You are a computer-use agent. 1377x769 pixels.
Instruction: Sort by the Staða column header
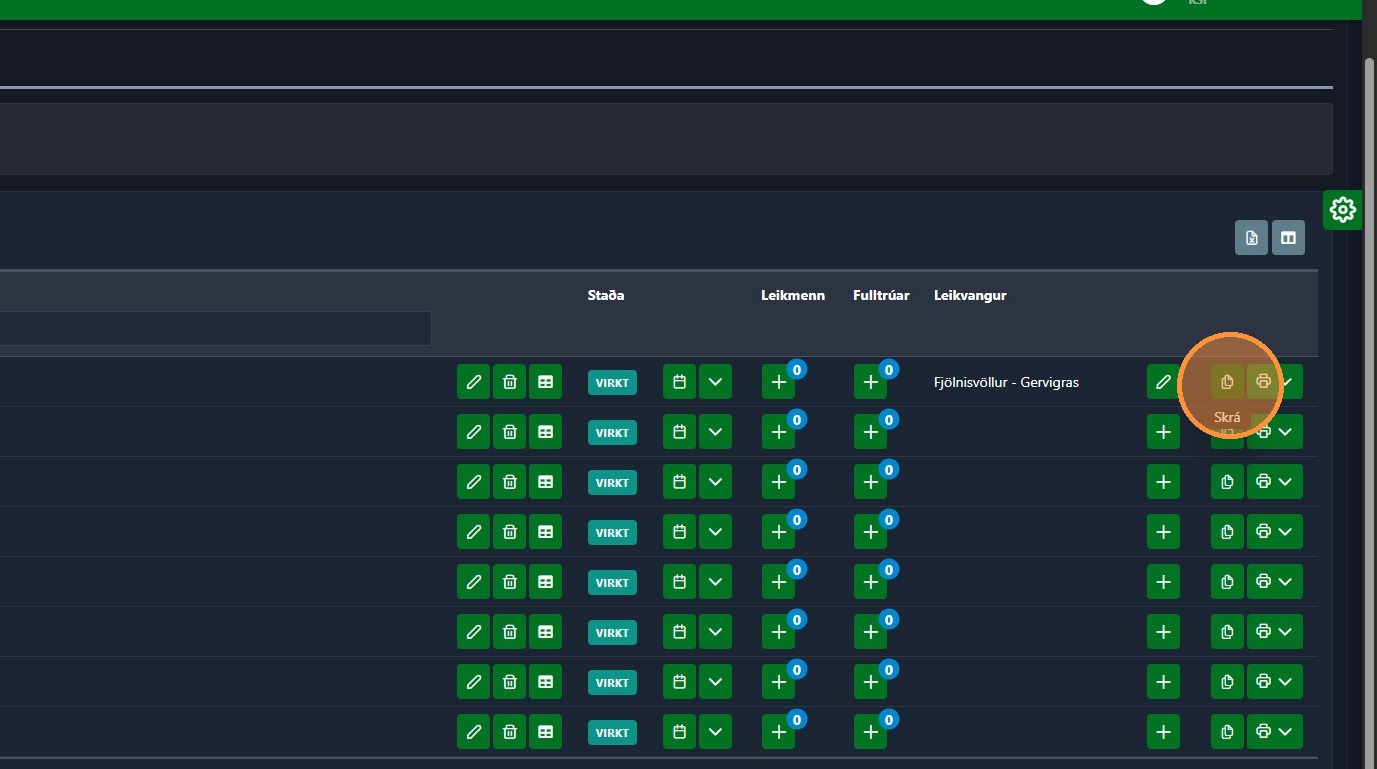(606, 295)
